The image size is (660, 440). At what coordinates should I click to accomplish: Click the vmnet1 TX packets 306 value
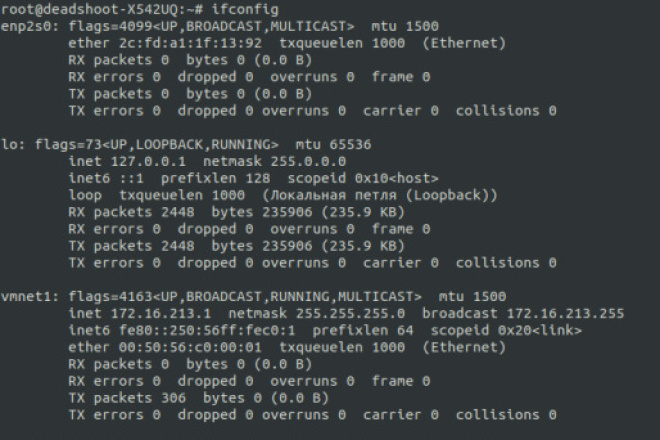(x=173, y=398)
